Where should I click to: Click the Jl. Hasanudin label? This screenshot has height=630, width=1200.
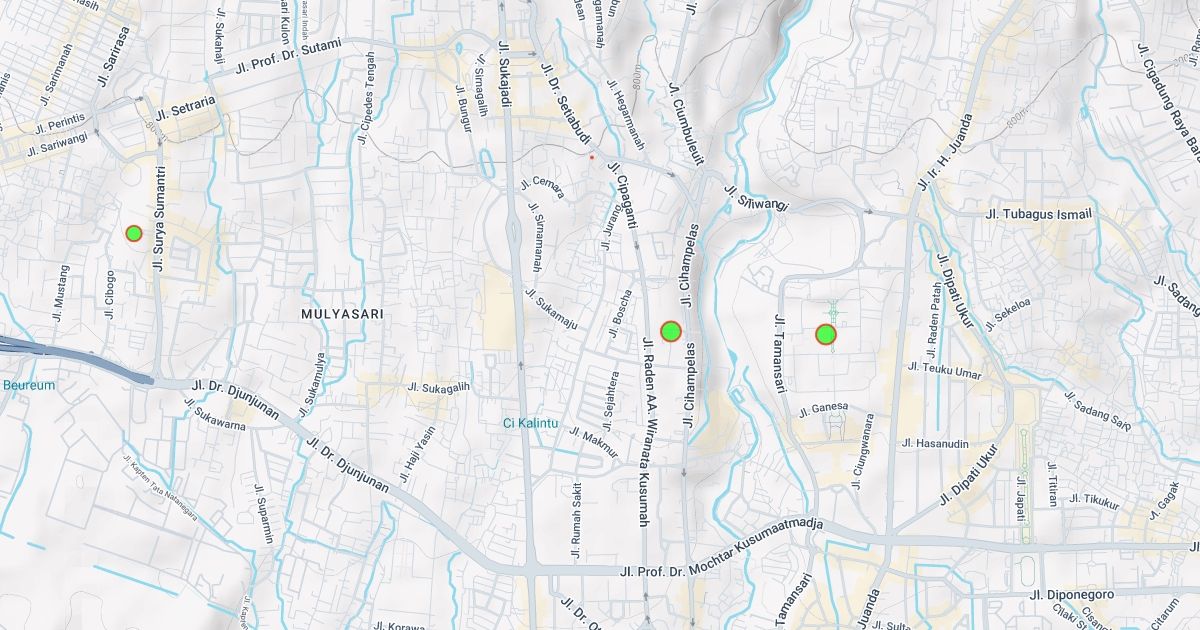click(x=935, y=443)
